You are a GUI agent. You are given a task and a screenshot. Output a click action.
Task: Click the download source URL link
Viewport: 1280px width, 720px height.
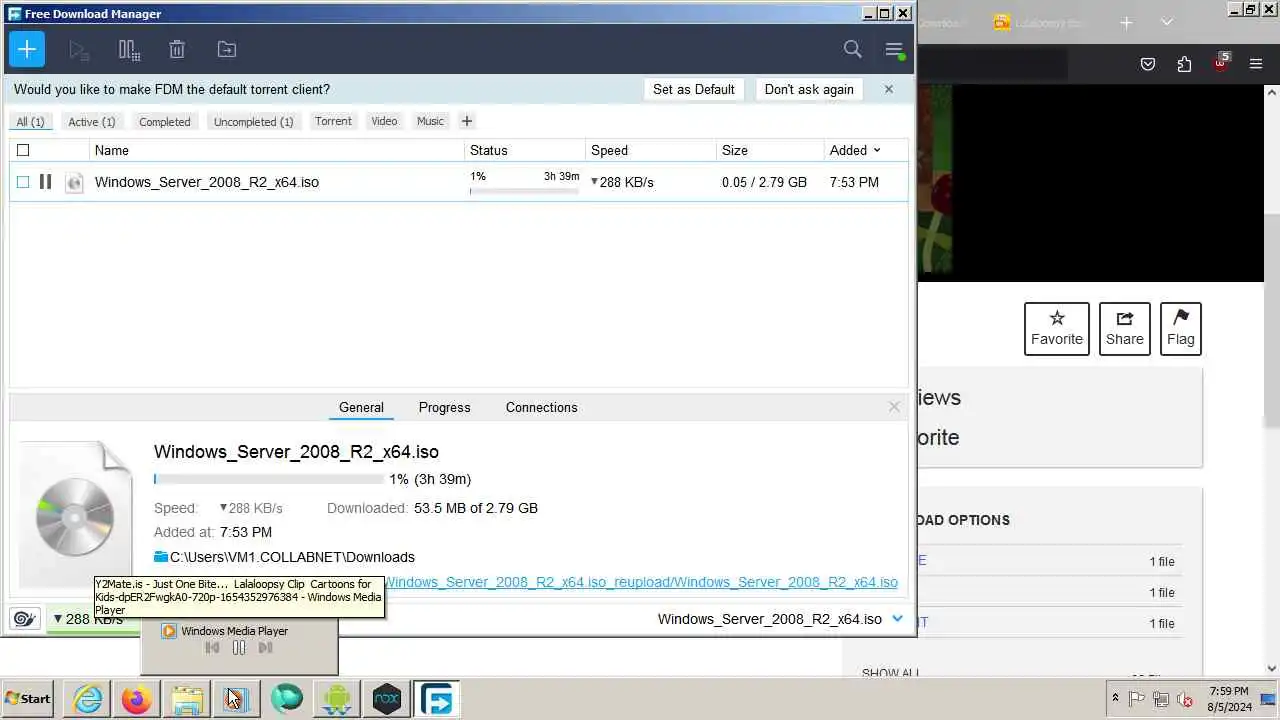click(x=641, y=582)
